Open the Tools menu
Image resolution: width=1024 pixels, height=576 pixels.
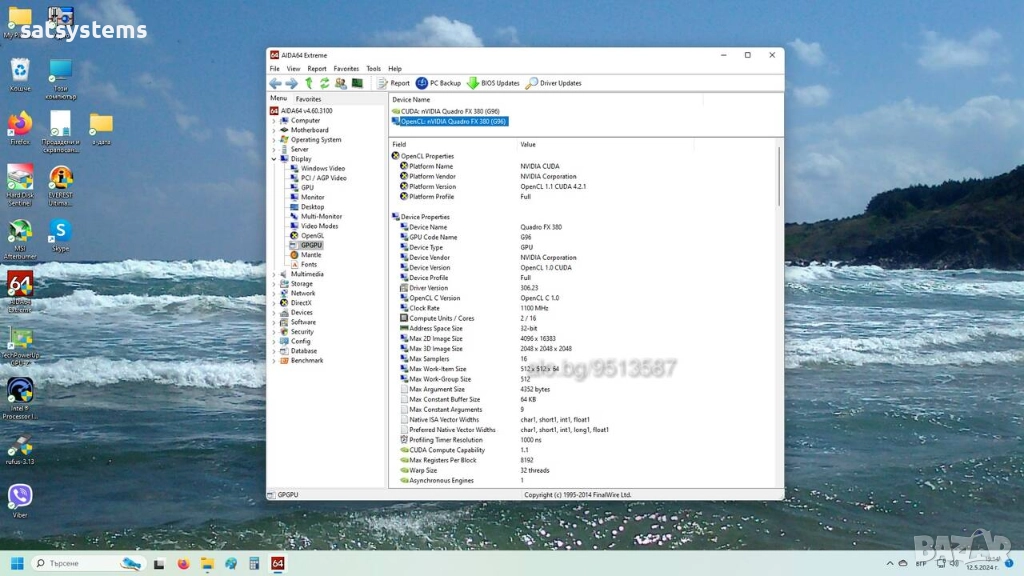[x=373, y=69]
